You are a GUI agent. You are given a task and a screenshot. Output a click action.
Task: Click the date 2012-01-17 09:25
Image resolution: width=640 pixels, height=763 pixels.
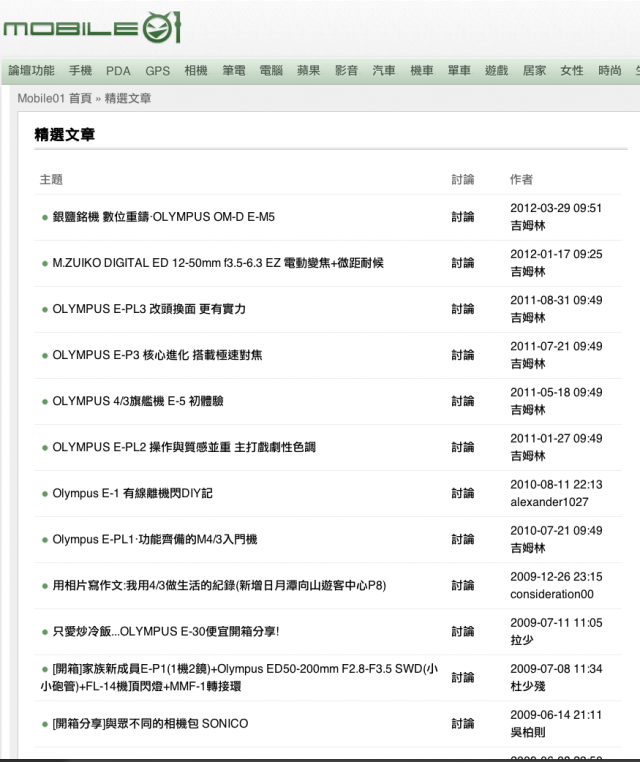[556, 254]
